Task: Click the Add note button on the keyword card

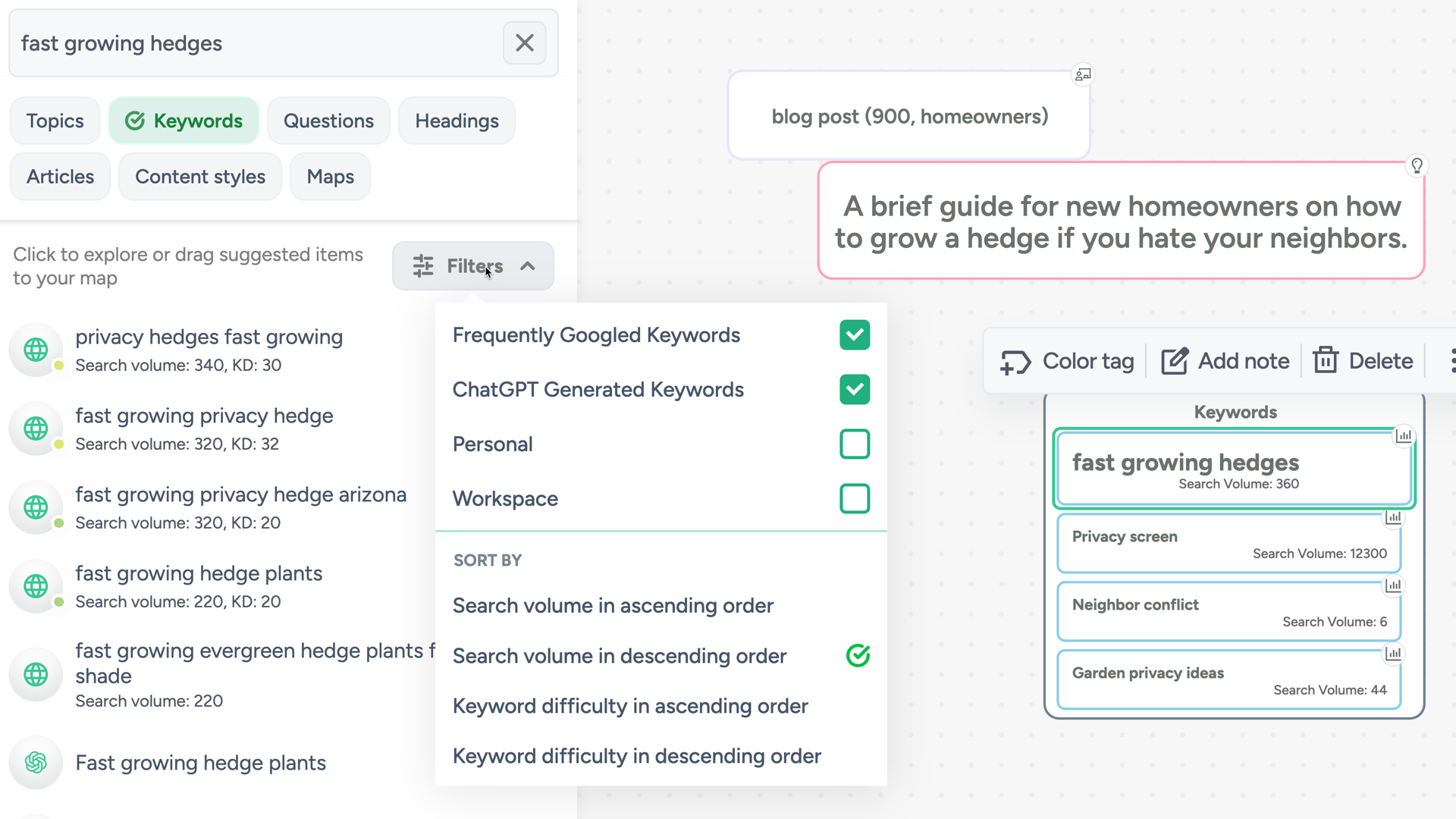Action: point(1223,361)
